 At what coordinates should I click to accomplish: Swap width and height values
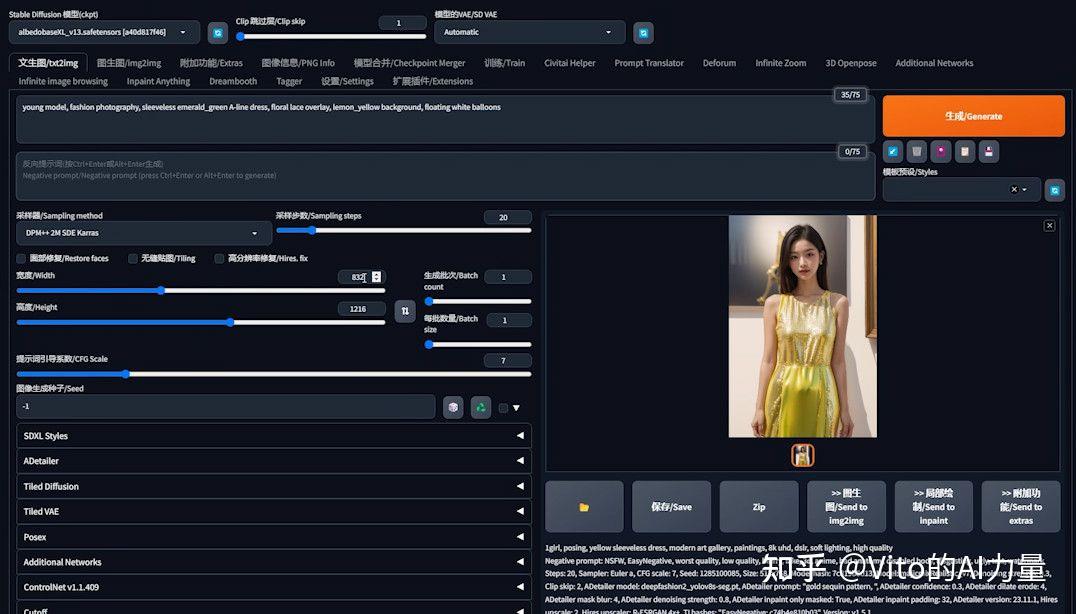point(405,311)
